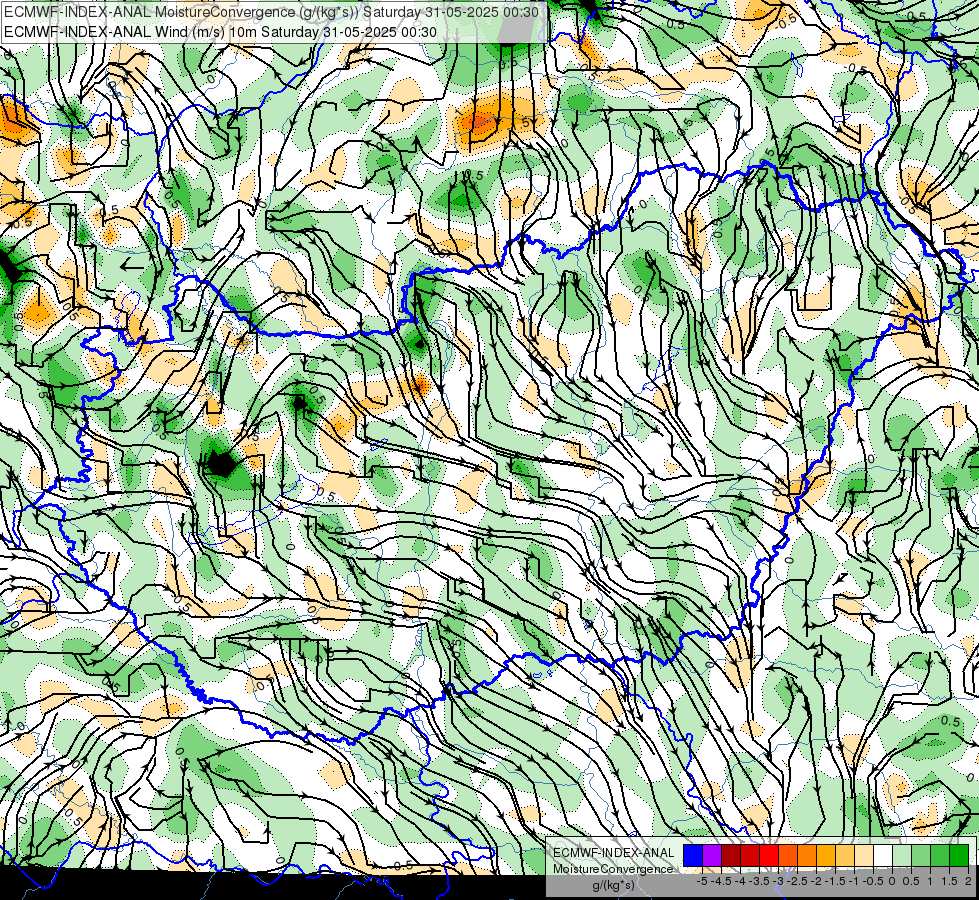The width and height of the screenshot is (979, 900).
Task: Select the 1 tick label on the legend scale
Action: [x=930, y=881]
